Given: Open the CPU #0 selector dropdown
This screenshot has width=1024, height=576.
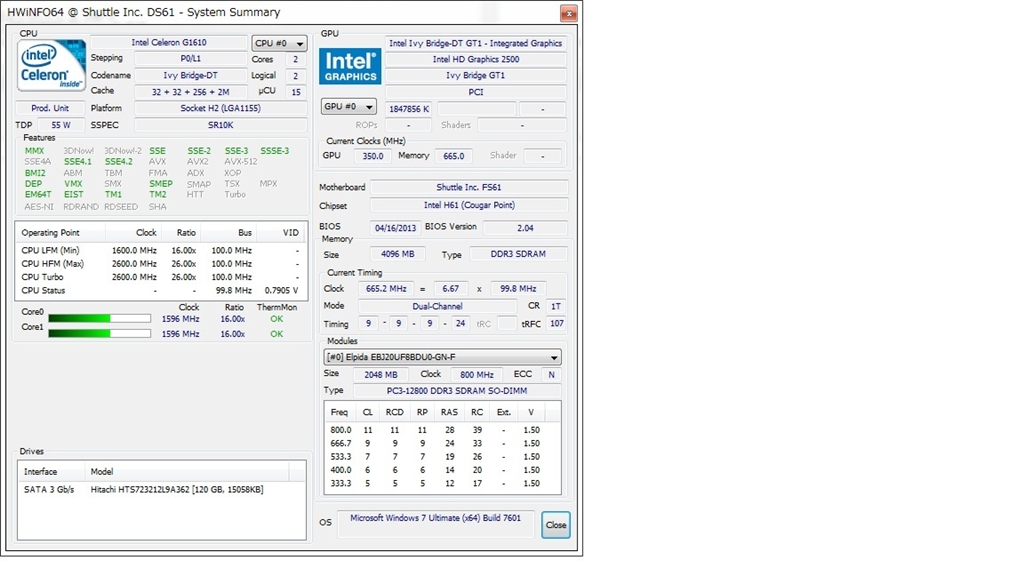Looking at the screenshot, I should (280, 43).
